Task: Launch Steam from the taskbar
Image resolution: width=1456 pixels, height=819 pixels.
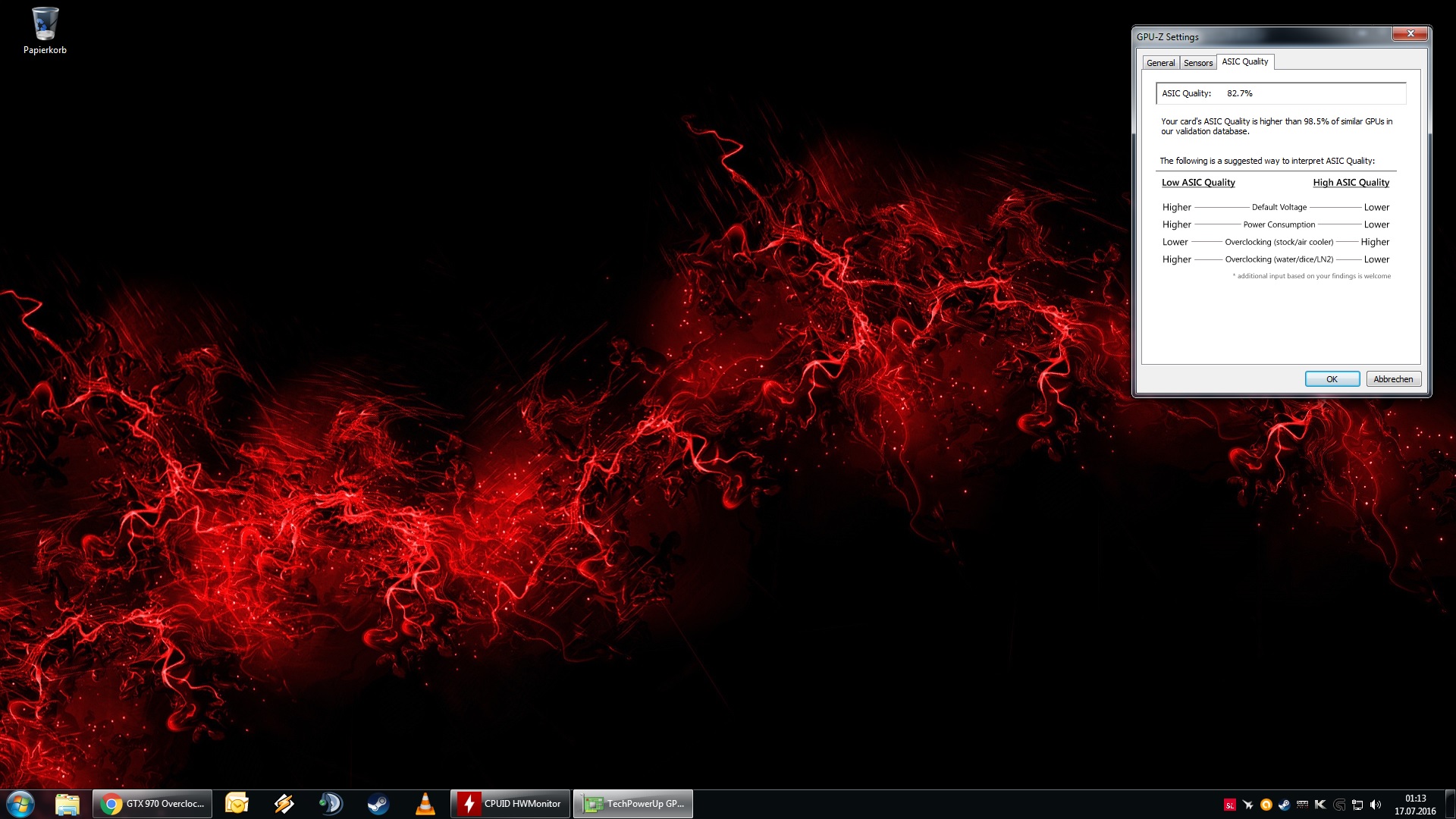Action: pyautogui.click(x=378, y=804)
